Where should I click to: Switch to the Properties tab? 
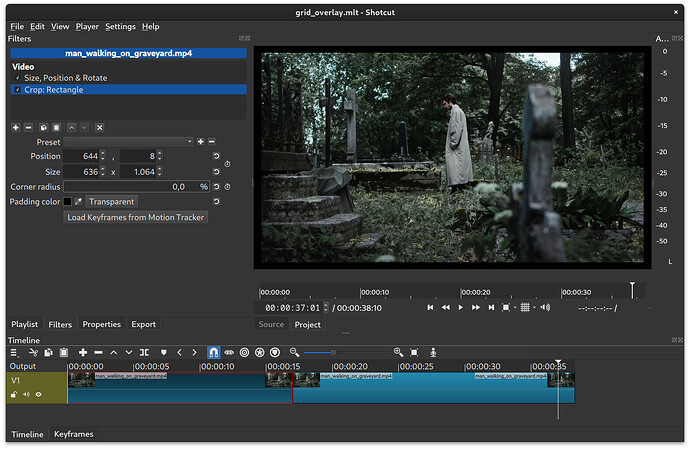click(x=102, y=324)
